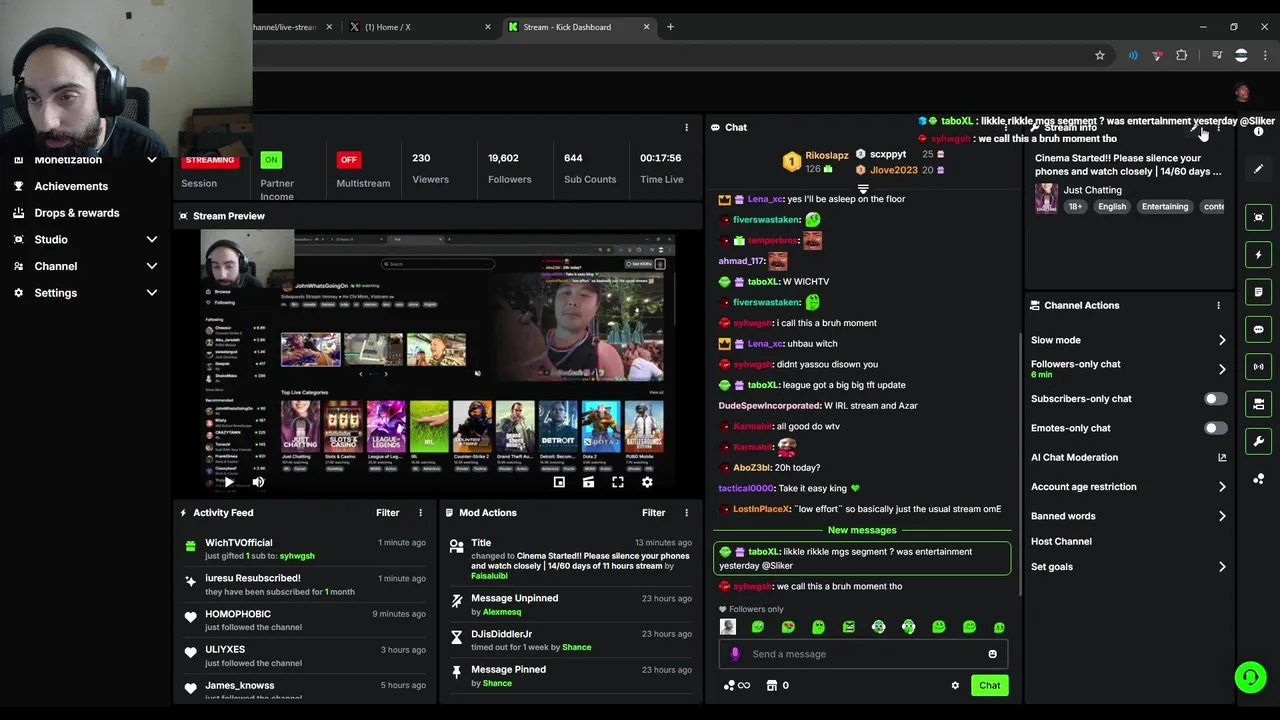Open Activity Feed three-dot options

coord(420,513)
